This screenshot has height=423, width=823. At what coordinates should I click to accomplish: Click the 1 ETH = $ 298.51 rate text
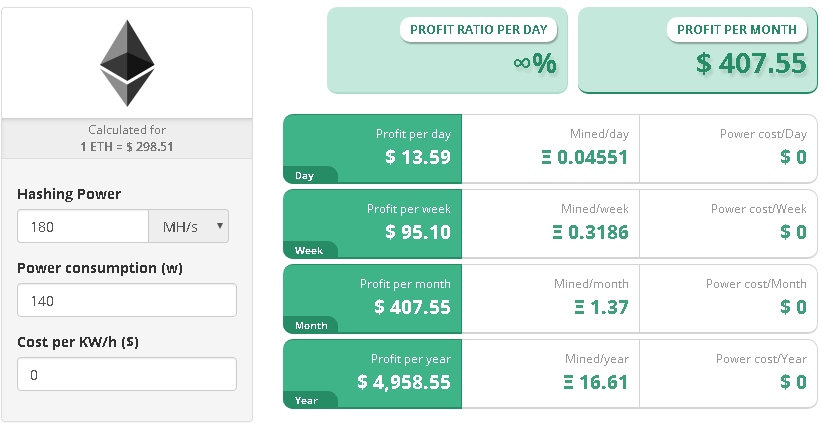pyautogui.click(x=126, y=146)
